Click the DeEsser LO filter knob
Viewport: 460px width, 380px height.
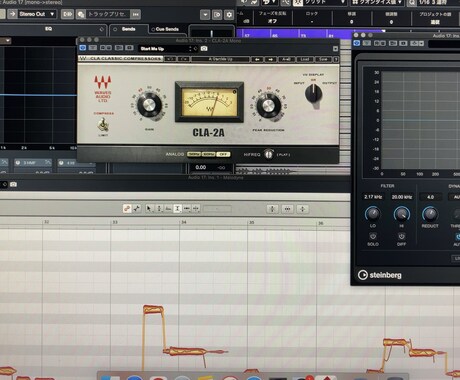coord(373,214)
